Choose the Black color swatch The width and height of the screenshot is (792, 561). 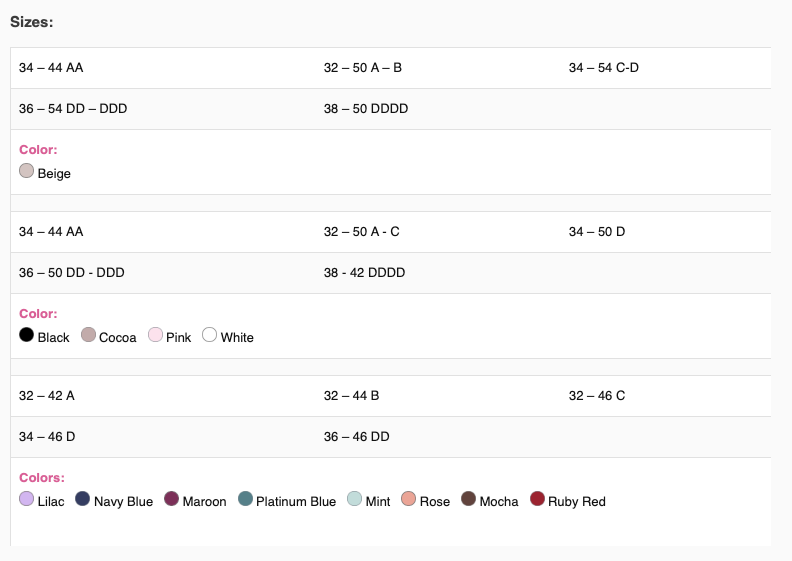click(x=26, y=335)
